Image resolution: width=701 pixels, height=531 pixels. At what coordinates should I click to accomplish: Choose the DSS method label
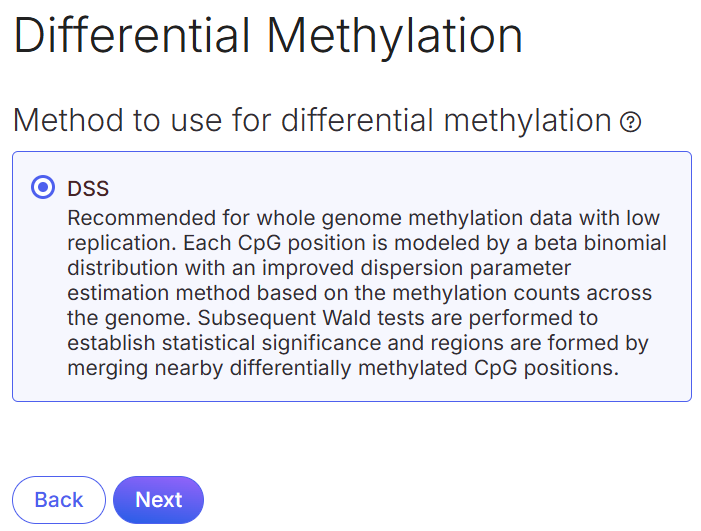(x=88, y=189)
